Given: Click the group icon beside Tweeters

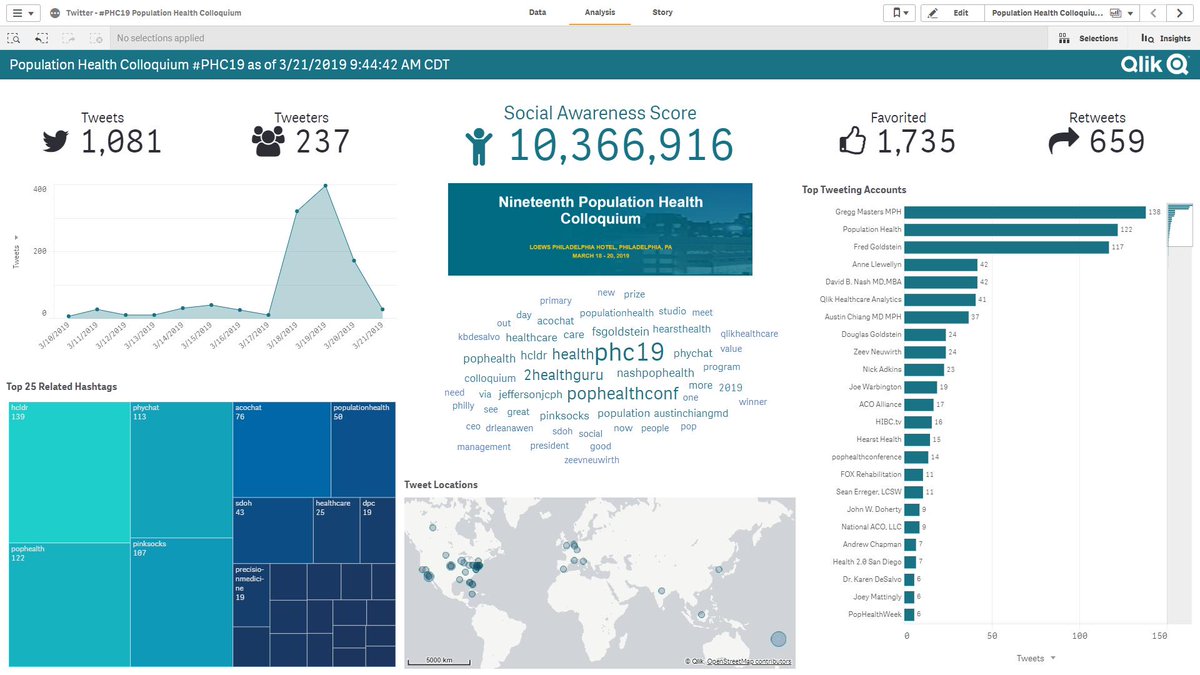Looking at the screenshot, I should pos(268,142).
